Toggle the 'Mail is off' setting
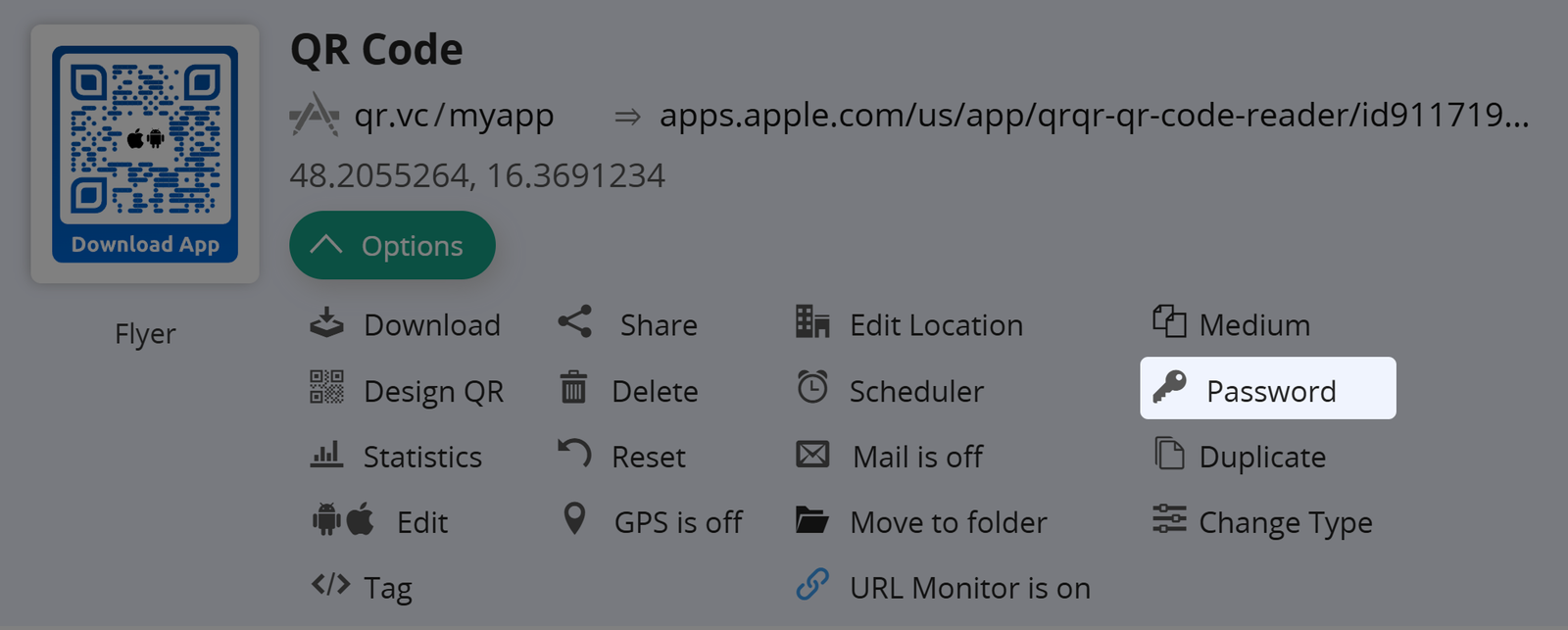The image size is (1568, 630). pyautogui.click(x=917, y=457)
